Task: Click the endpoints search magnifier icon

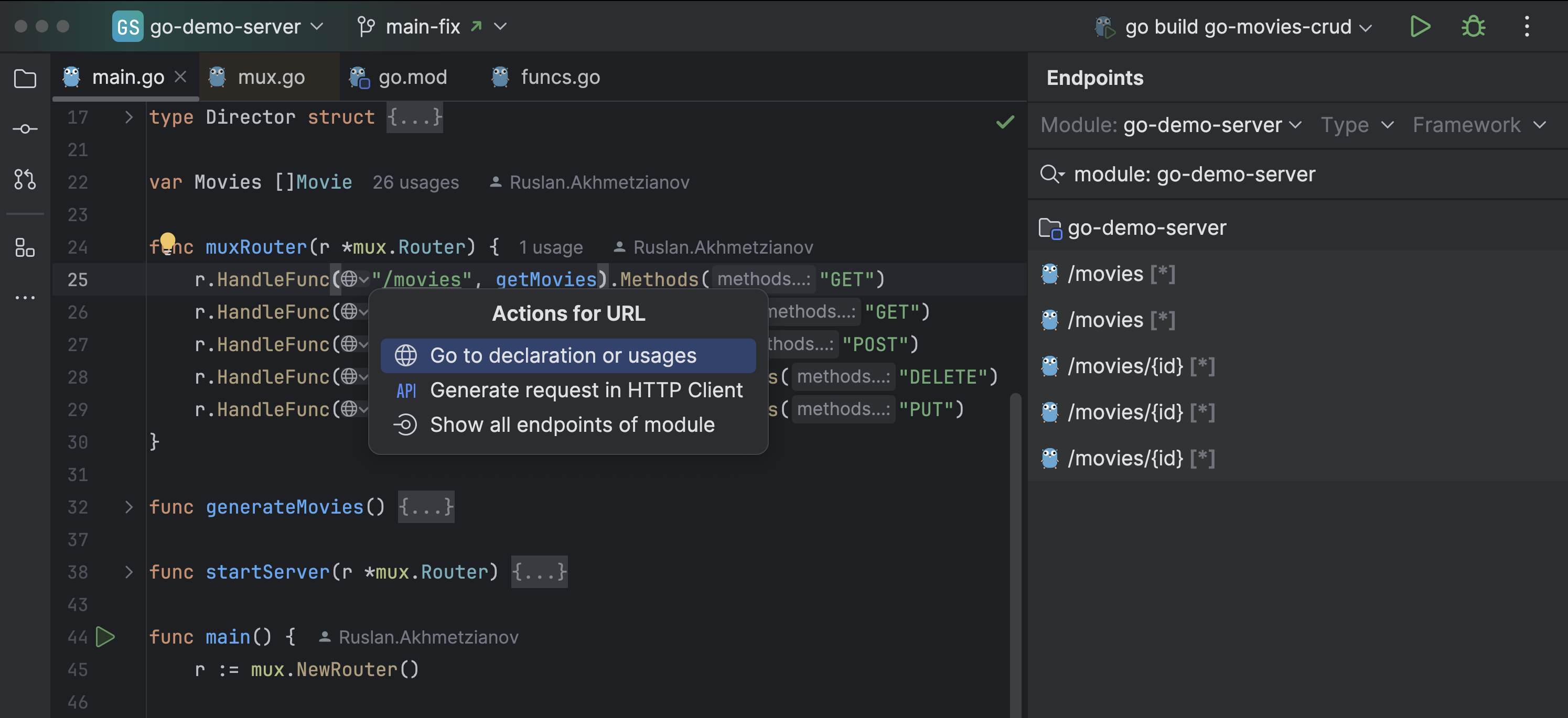Action: click(1052, 174)
